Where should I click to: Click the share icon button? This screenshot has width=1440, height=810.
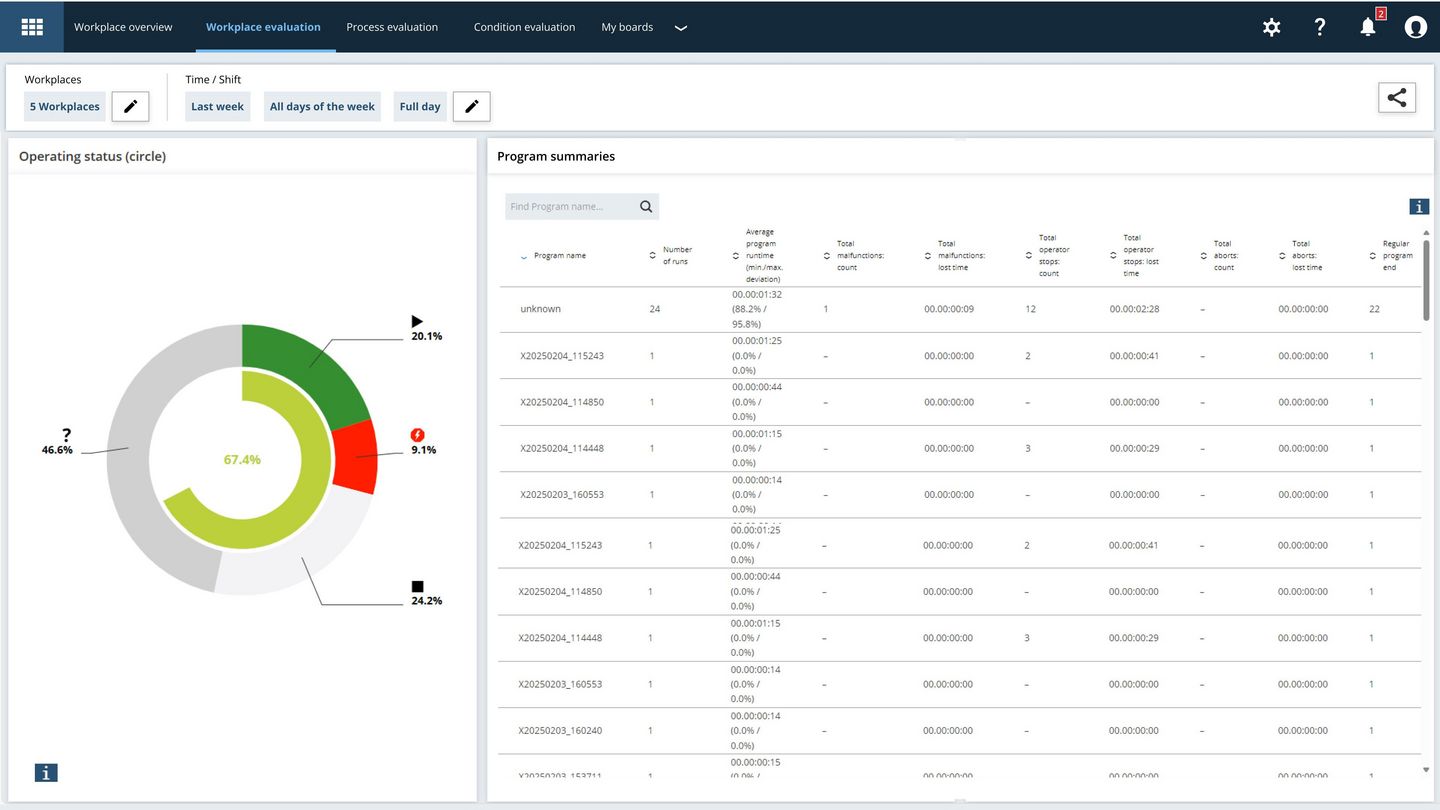1397,97
